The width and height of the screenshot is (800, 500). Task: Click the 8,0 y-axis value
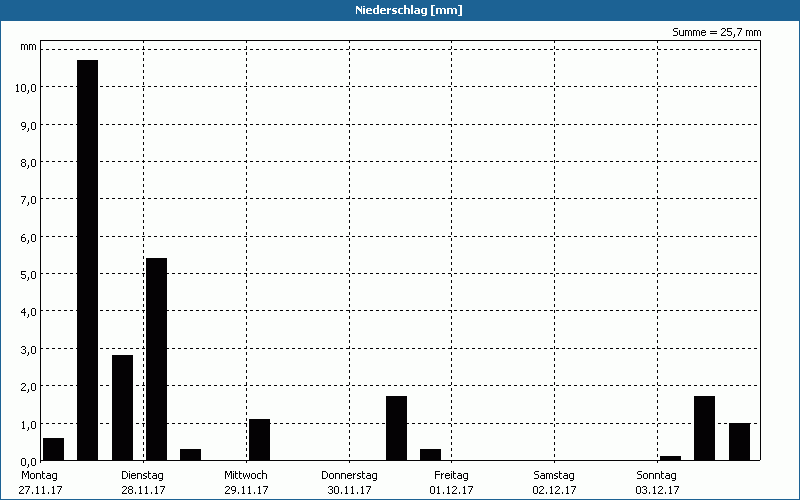(28, 163)
